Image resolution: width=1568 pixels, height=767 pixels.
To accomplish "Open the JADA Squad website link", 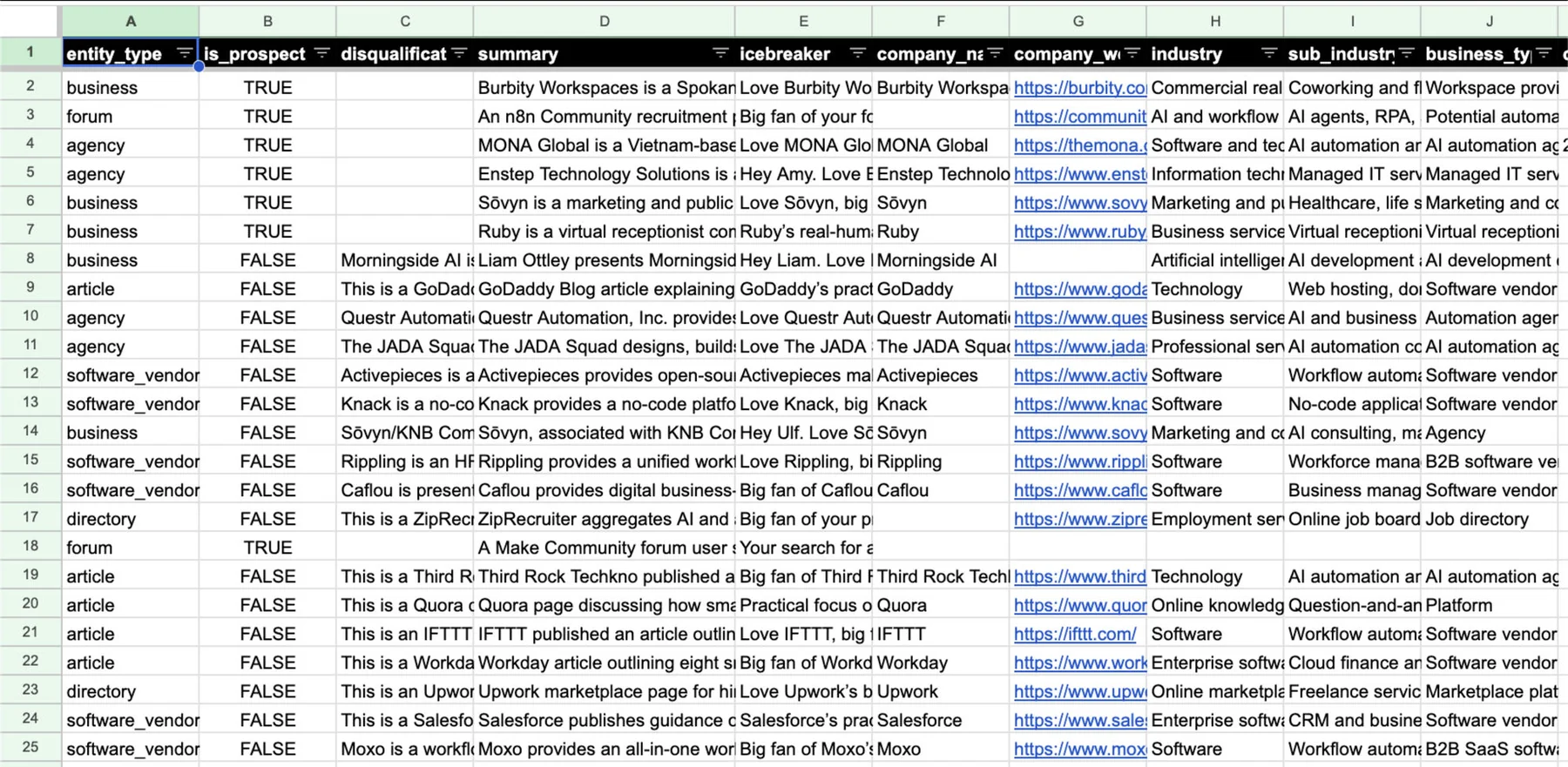I will point(1079,346).
